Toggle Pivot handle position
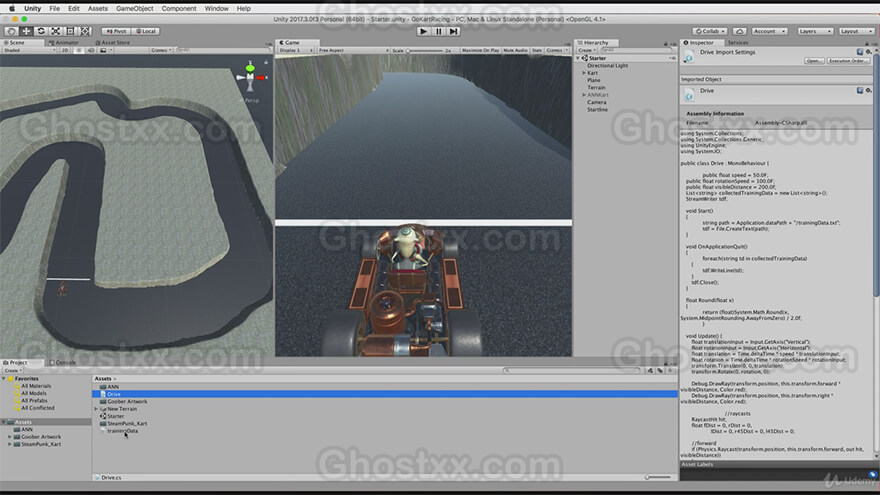880x495 pixels. pyautogui.click(x=116, y=31)
